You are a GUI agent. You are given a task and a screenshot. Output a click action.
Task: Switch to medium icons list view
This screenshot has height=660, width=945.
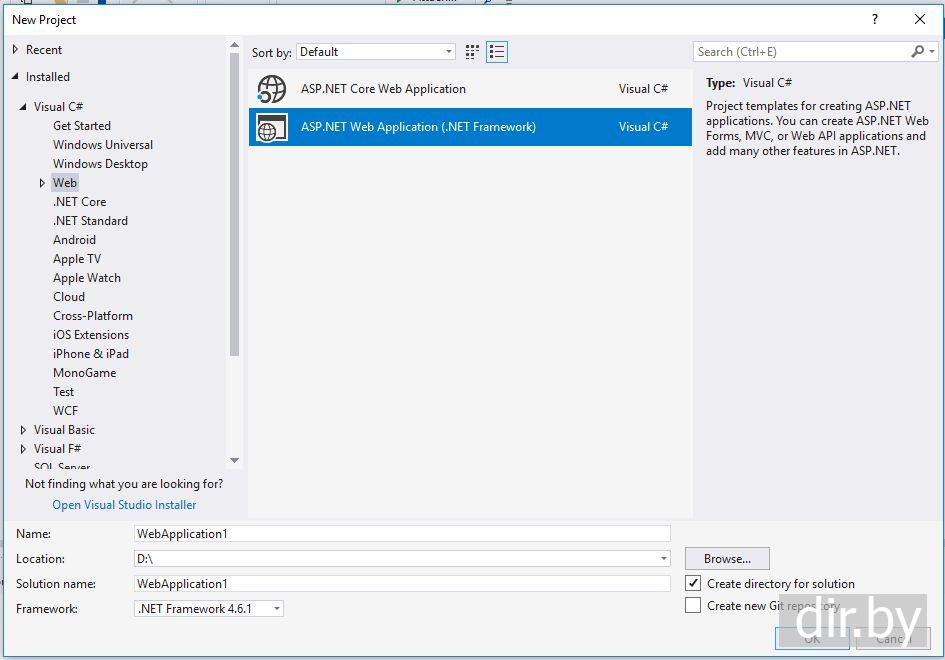tap(497, 52)
